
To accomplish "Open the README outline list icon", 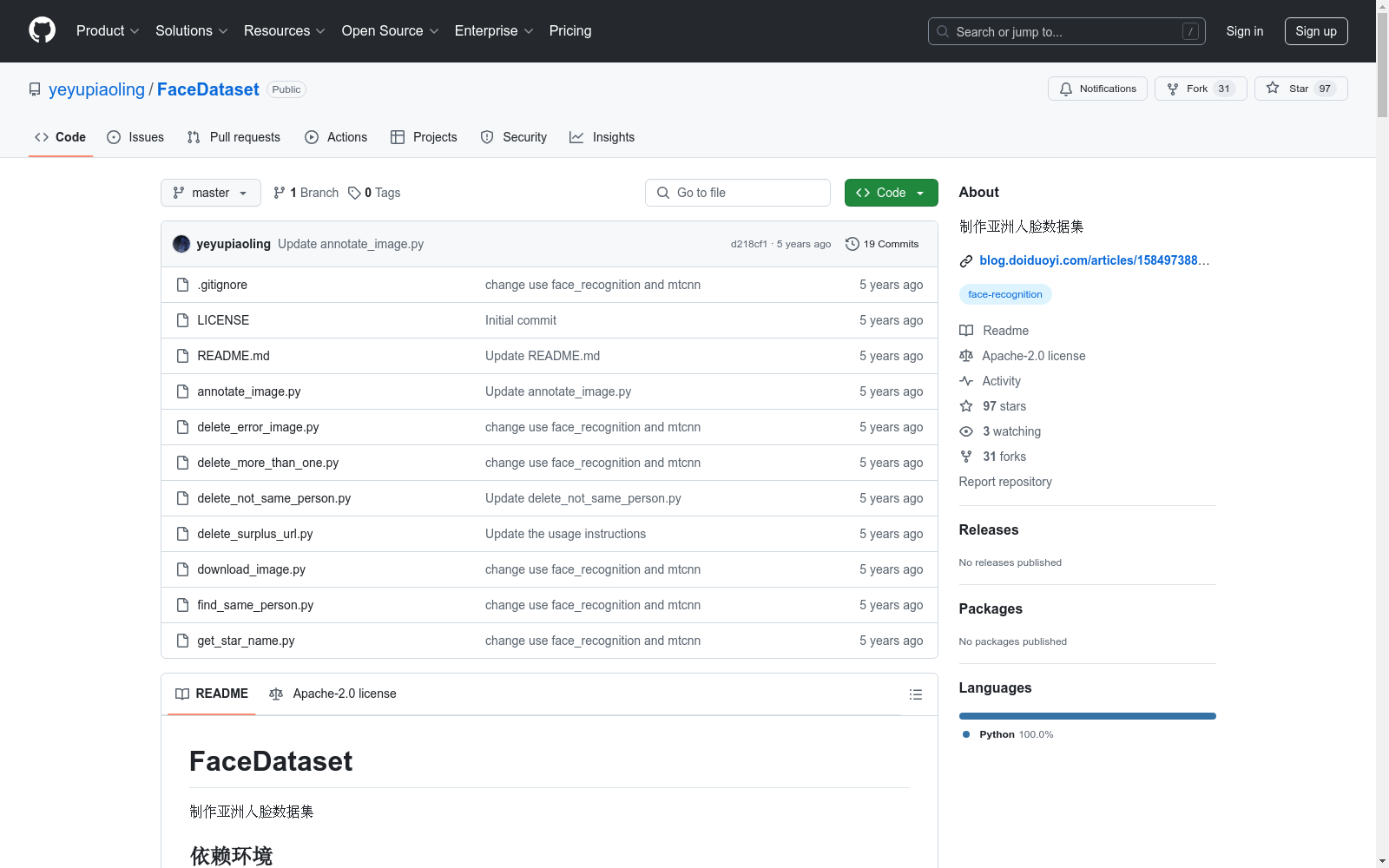I will [x=915, y=694].
